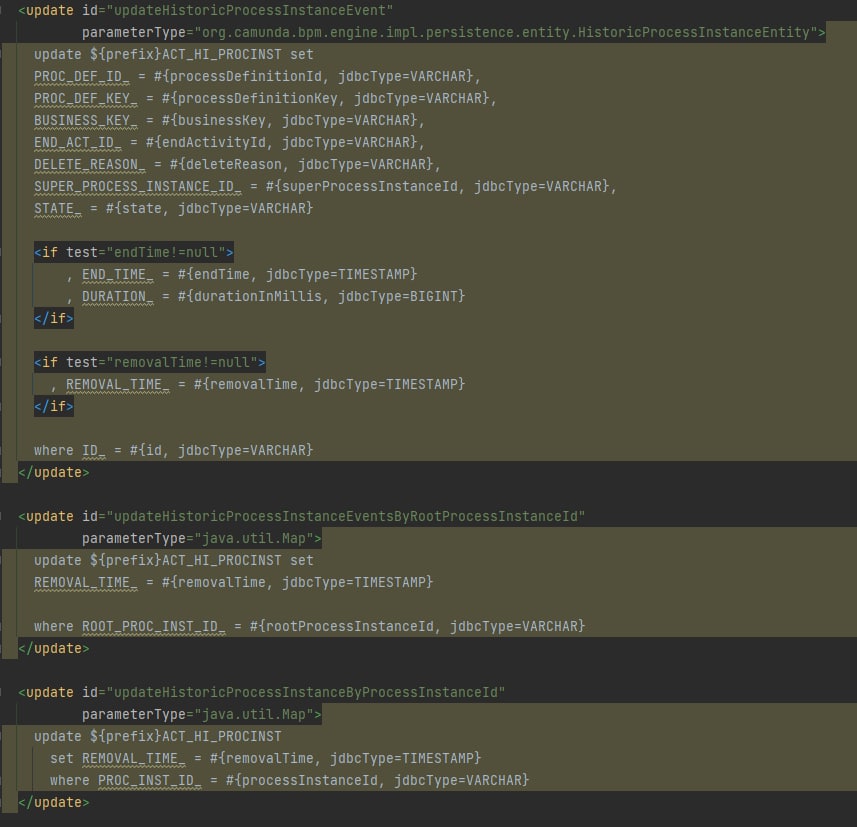Screen dimensions: 857x827
Task: Click the #{id, jdbcType=VARCHAR} parameter
Action: (221, 450)
